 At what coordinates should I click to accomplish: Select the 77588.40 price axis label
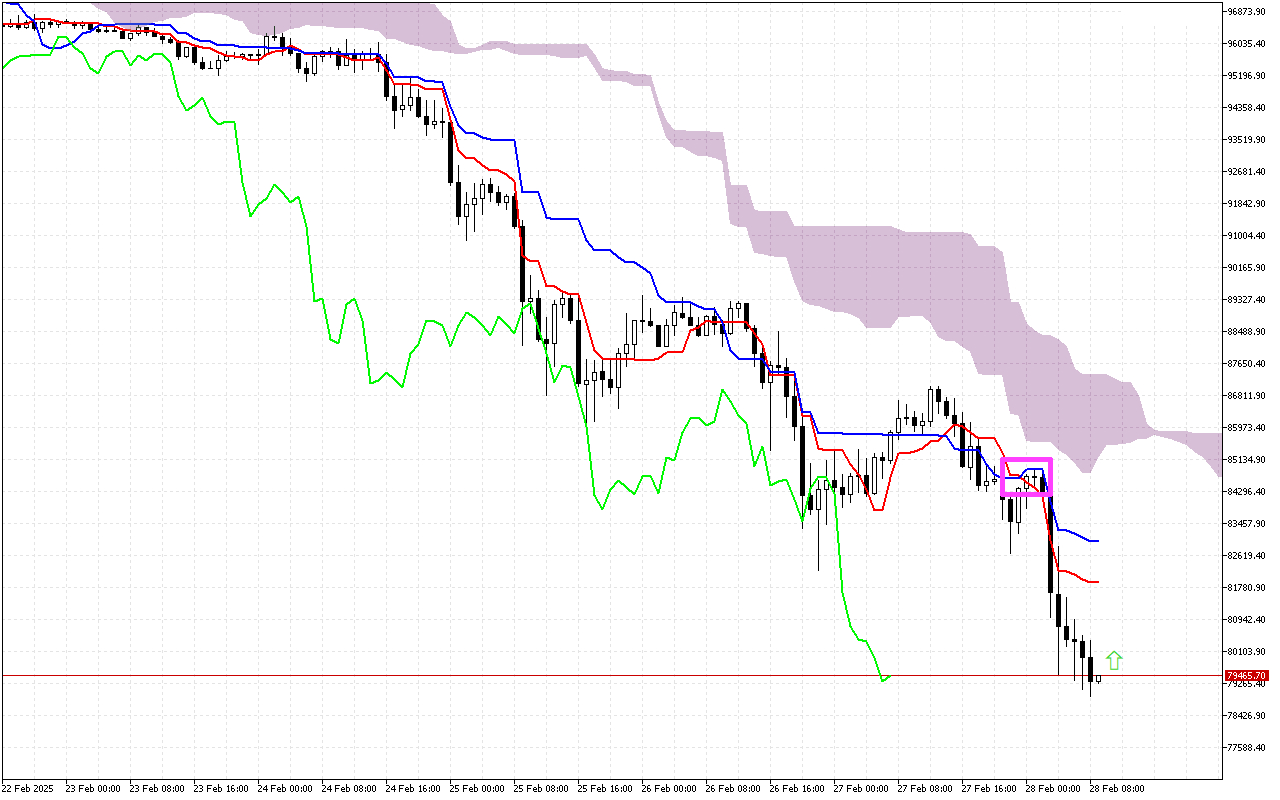click(1248, 748)
